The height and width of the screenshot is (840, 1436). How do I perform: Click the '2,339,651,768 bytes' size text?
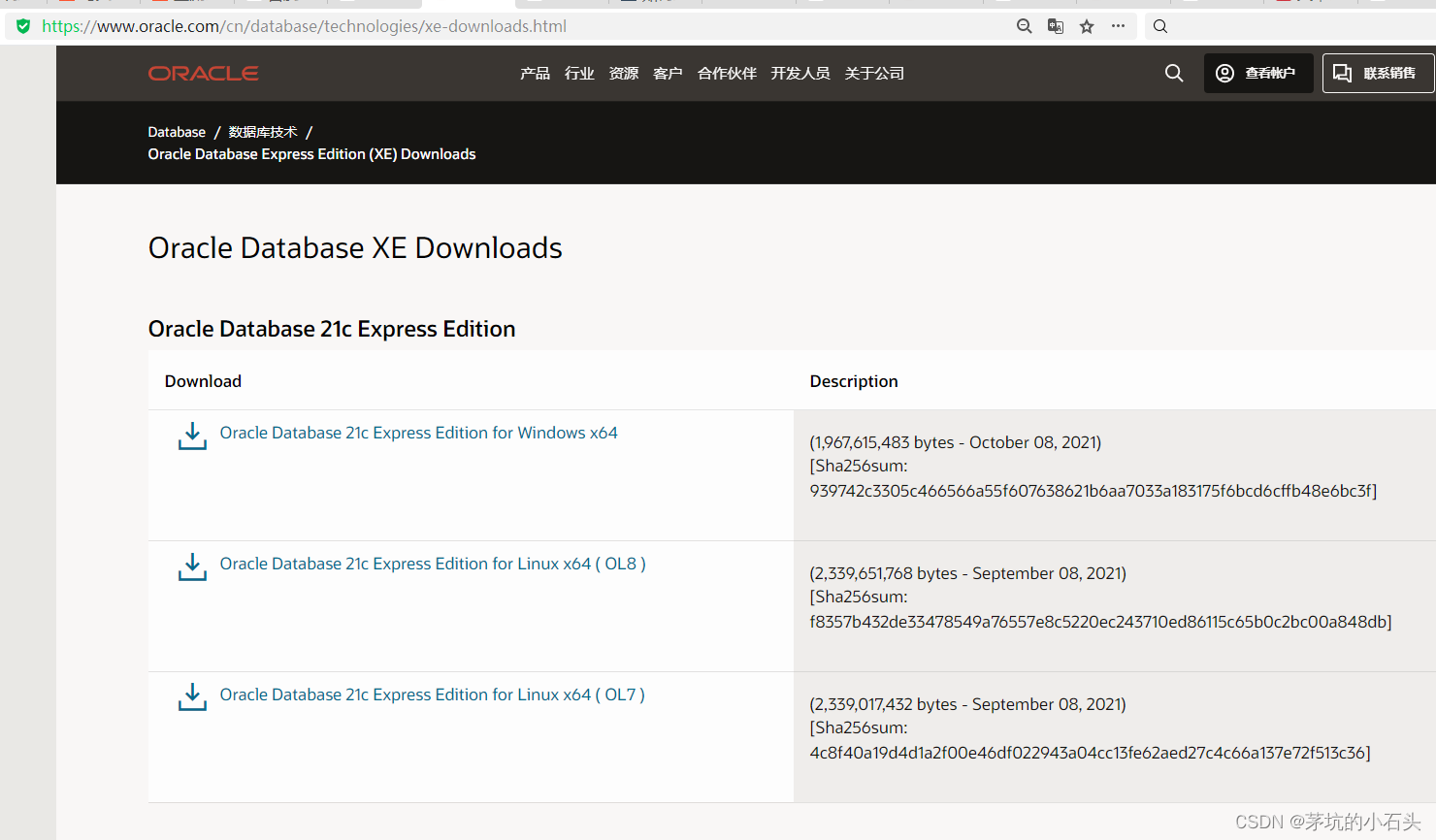coord(886,573)
